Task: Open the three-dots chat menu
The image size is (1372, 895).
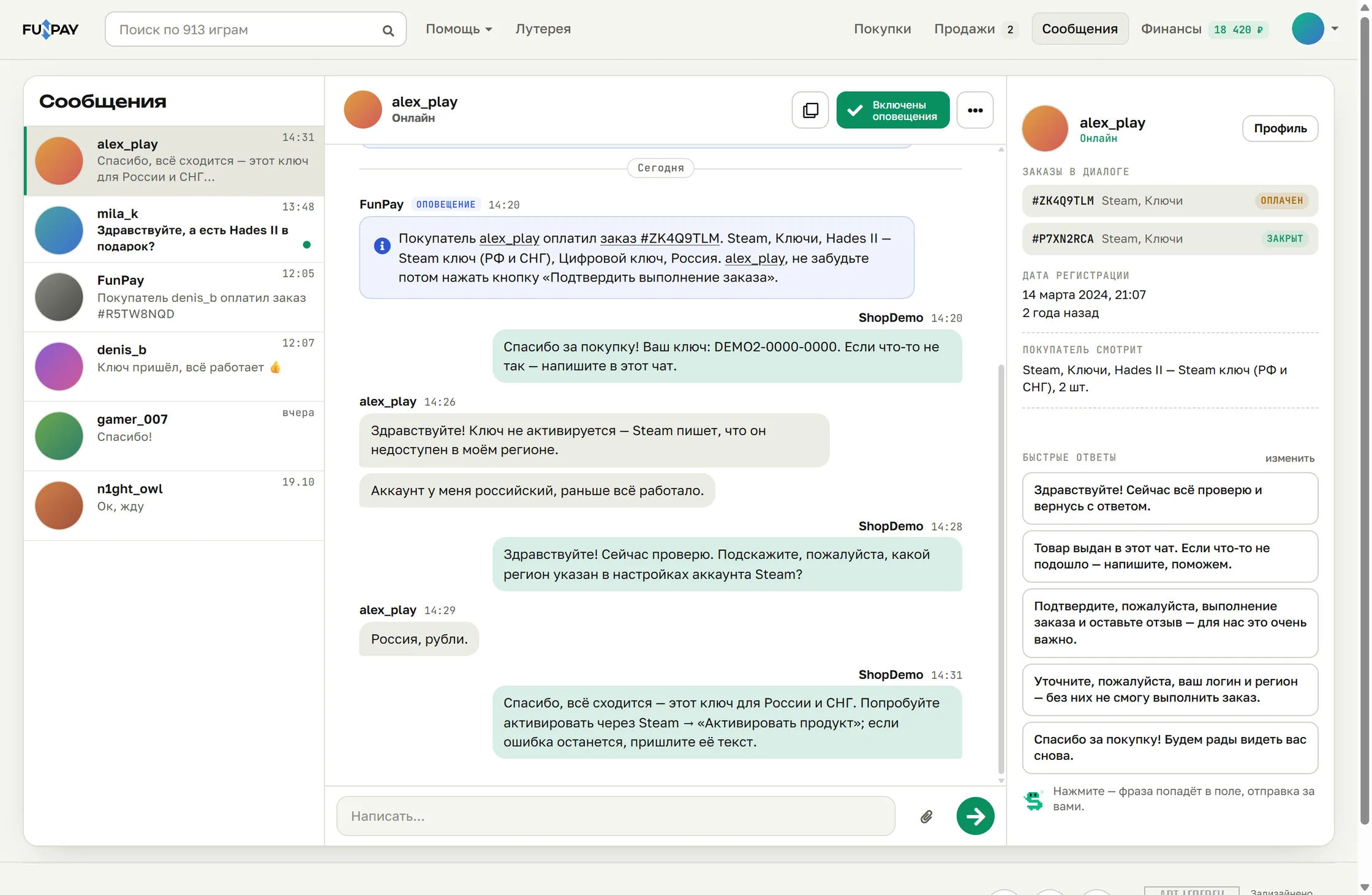Action: (974, 110)
